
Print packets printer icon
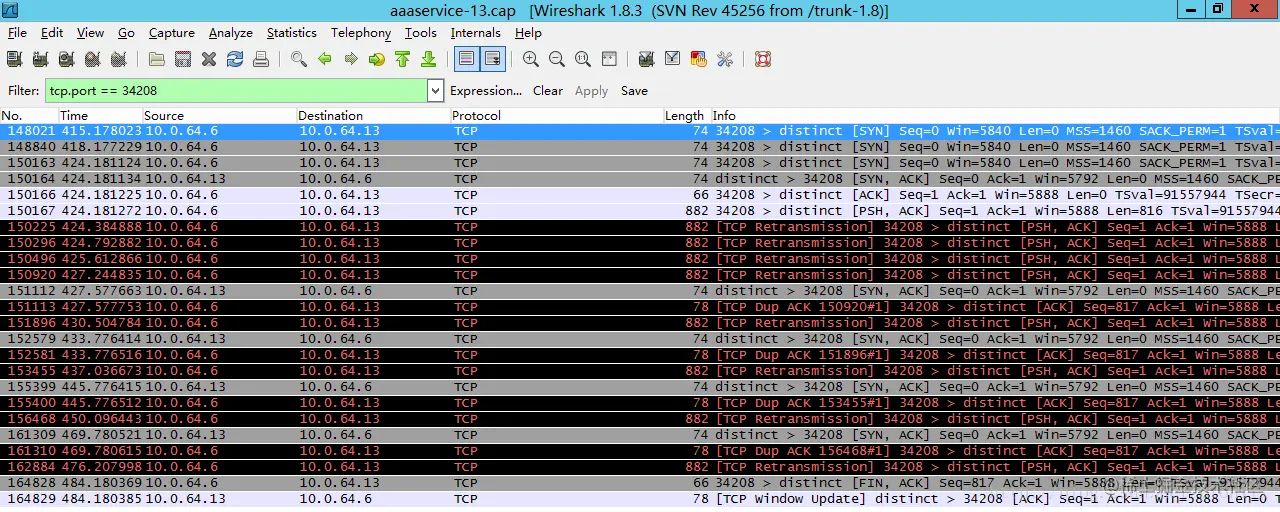pos(261,59)
